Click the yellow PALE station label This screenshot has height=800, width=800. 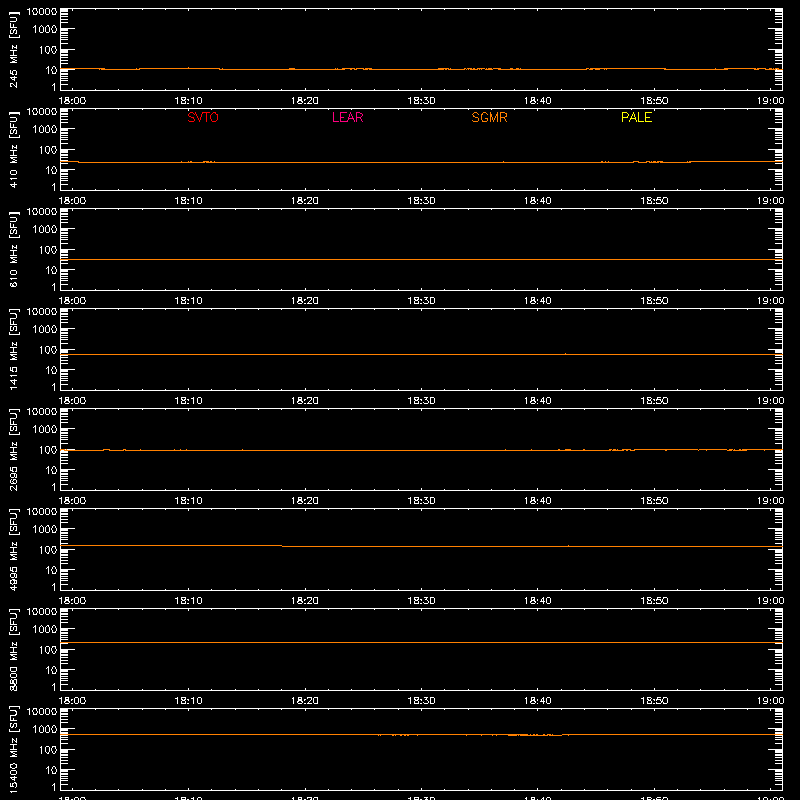coord(636,117)
